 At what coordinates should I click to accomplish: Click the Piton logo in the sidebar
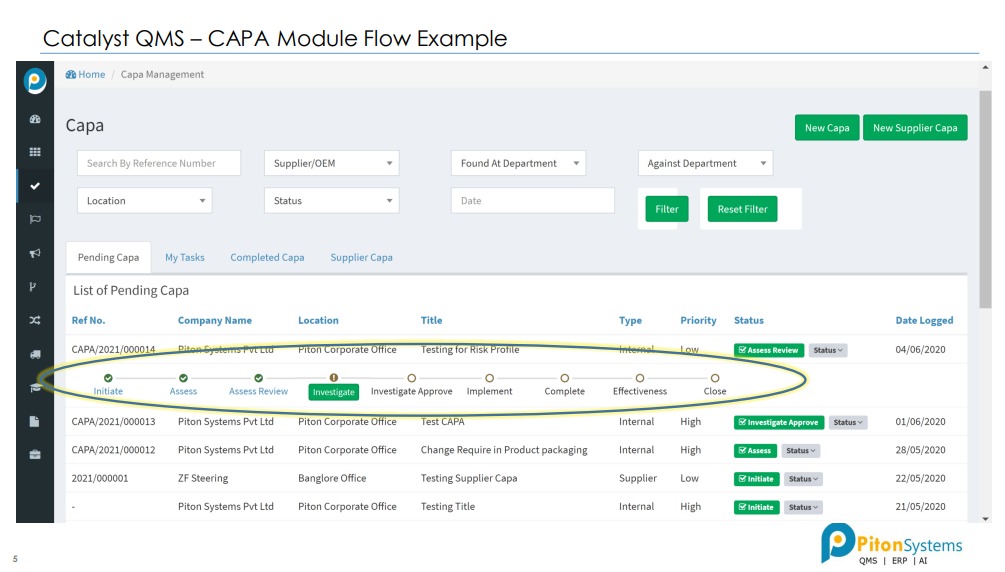35,81
